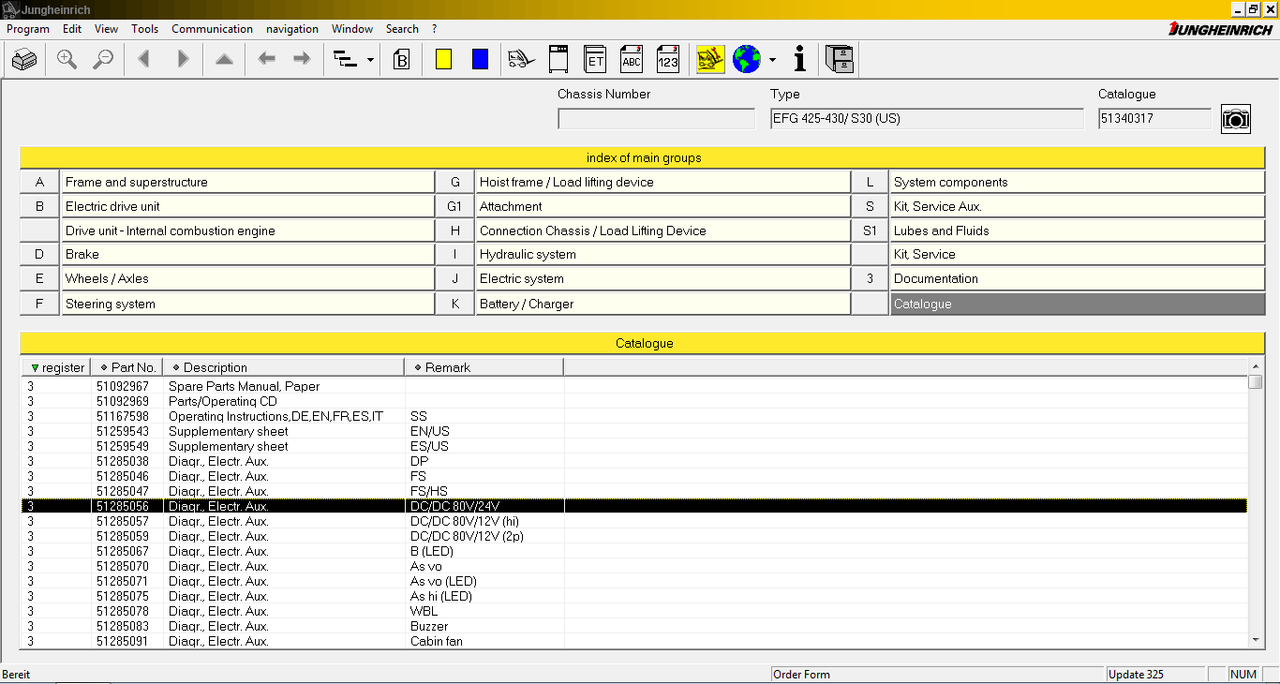Click the zoom out magnifier icon

(x=102, y=60)
